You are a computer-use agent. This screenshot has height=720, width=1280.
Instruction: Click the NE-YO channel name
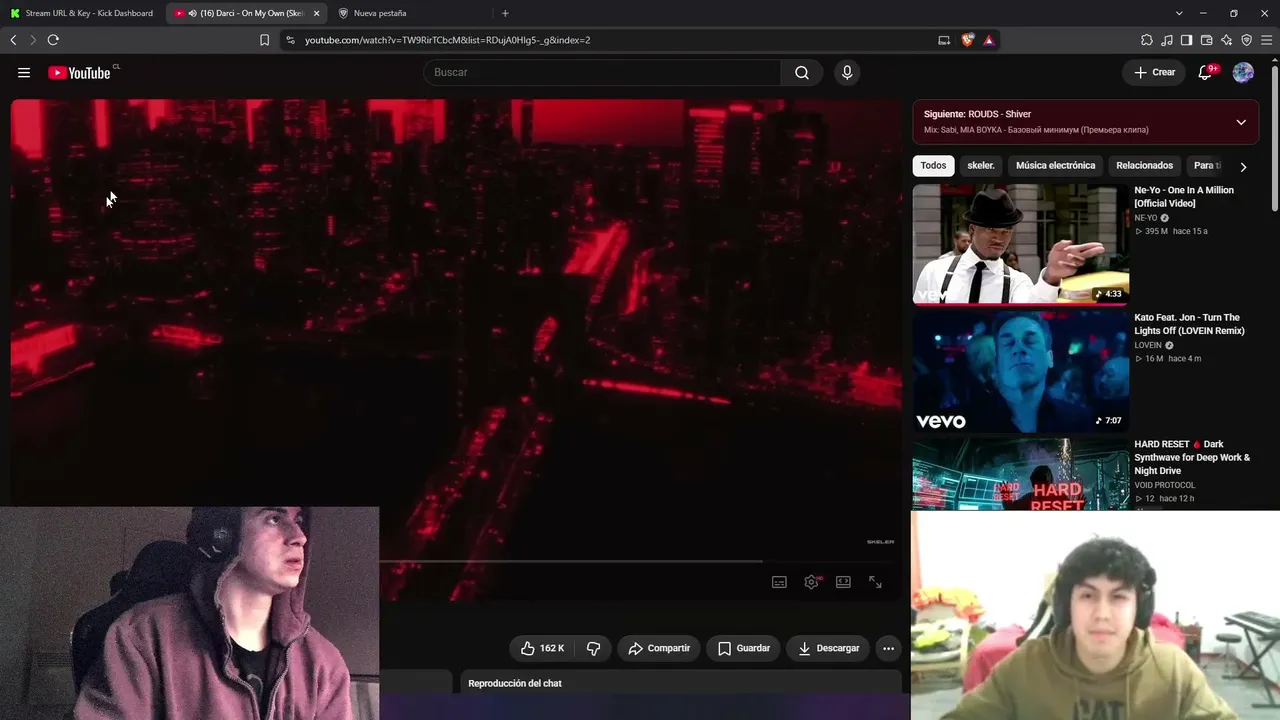(x=1146, y=218)
